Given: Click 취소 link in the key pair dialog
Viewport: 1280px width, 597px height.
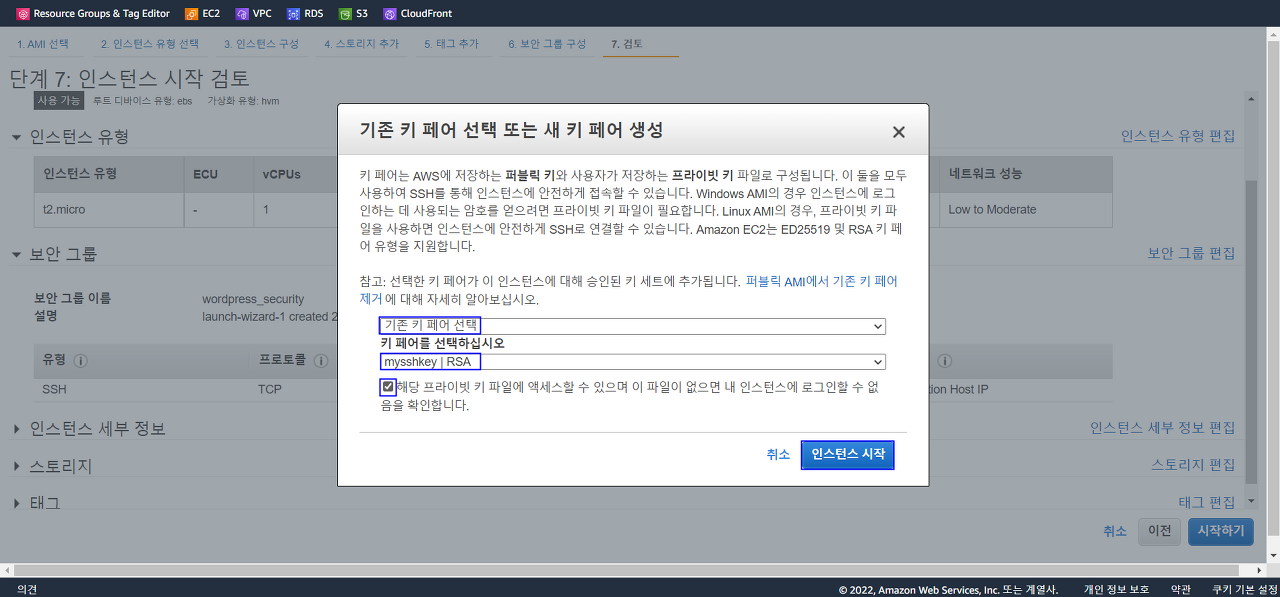Looking at the screenshot, I should click(x=778, y=454).
